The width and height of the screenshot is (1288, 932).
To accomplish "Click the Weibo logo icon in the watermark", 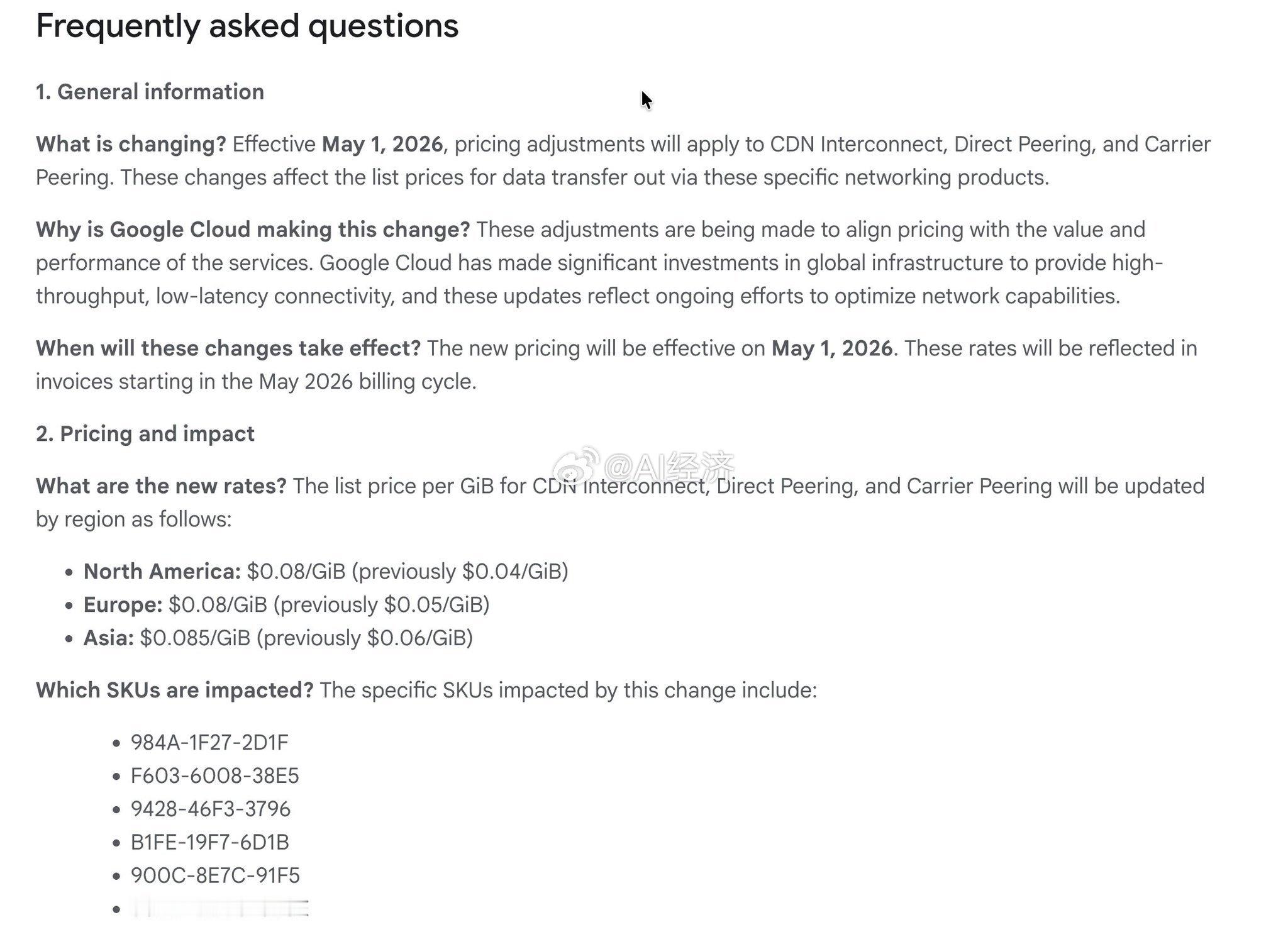I will click(x=575, y=465).
